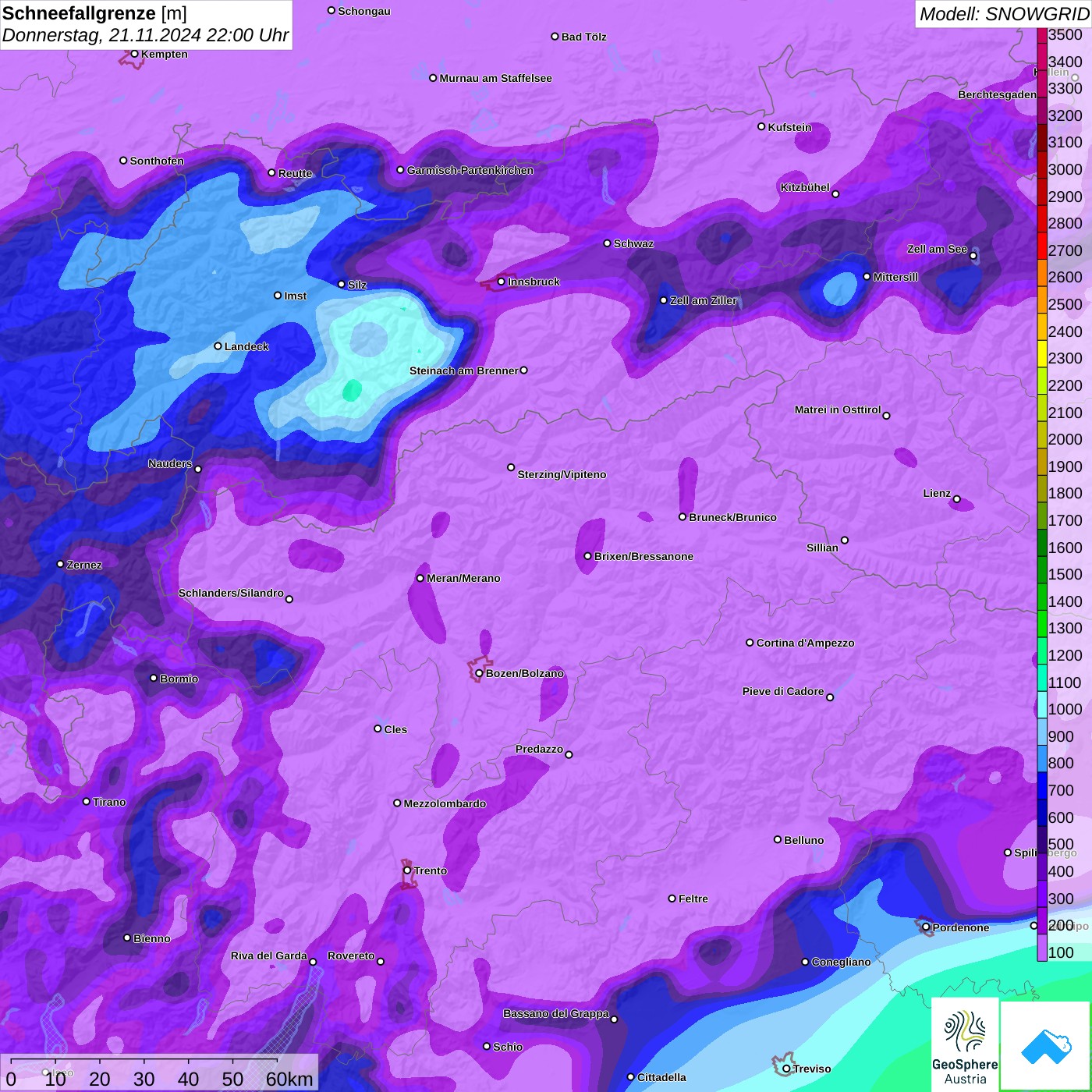Image resolution: width=1092 pixels, height=1092 pixels.
Task: Click the "1000" legend value
Action: pyautogui.click(x=1065, y=709)
